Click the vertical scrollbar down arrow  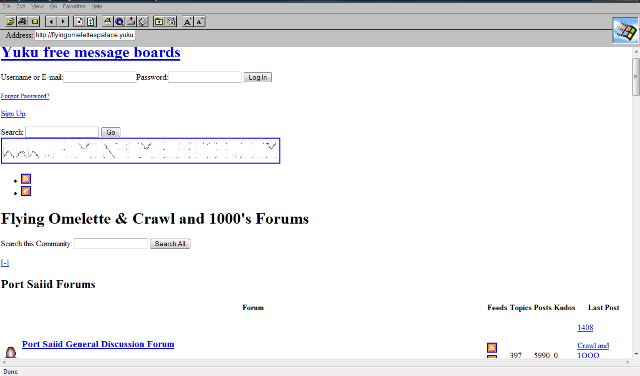[x=636, y=354]
